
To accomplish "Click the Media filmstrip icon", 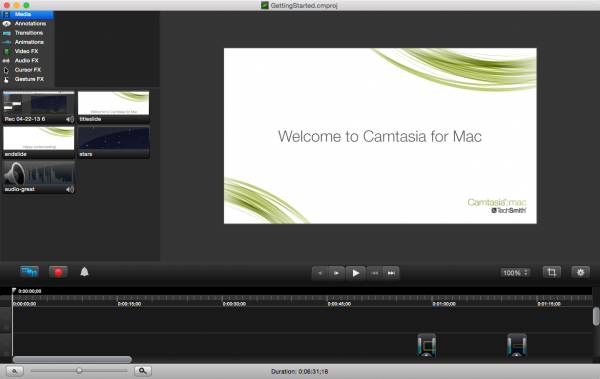I will pos(7,15).
